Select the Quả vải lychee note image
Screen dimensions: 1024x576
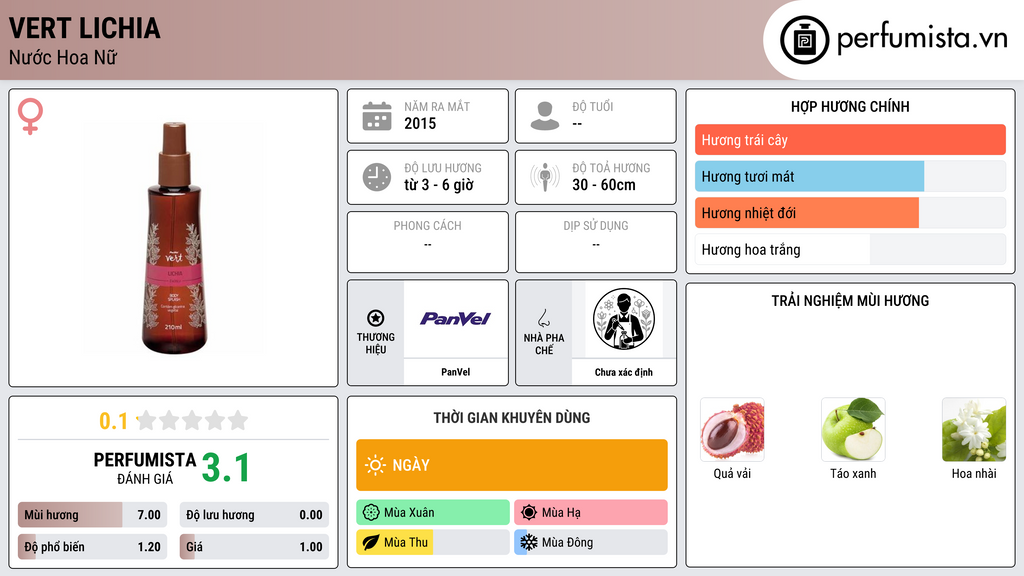[732, 429]
